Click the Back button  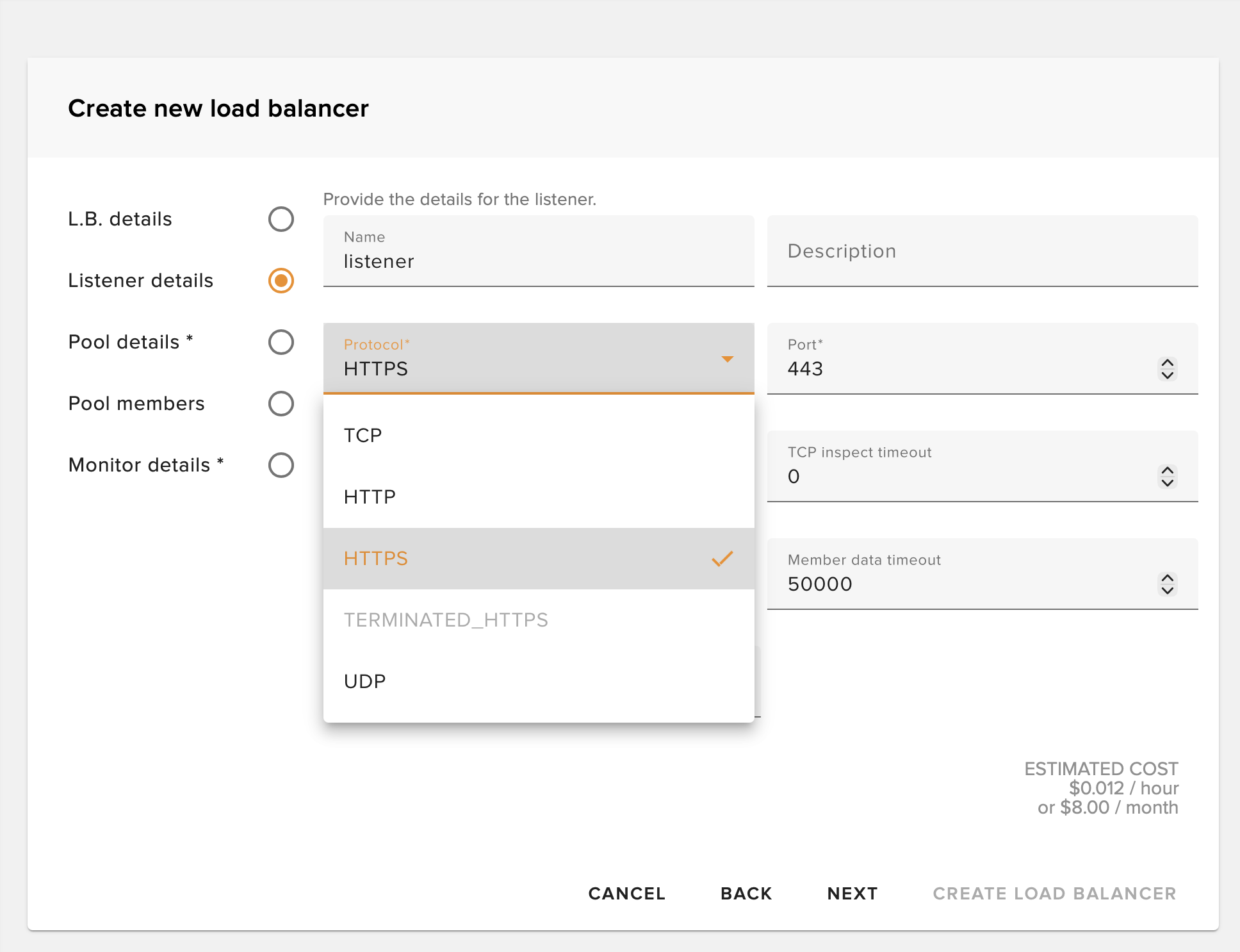click(x=746, y=893)
